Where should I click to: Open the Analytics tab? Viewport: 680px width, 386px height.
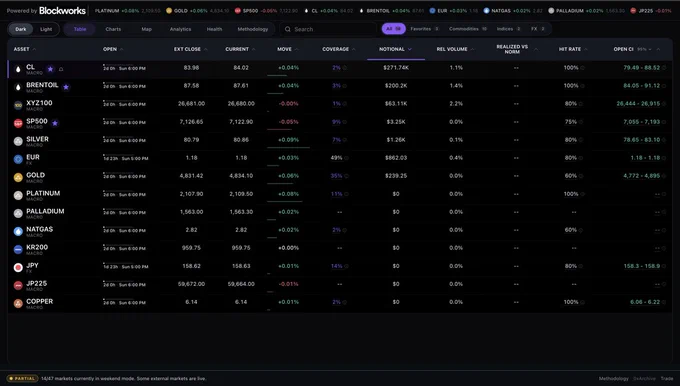pyautogui.click(x=180, y=29)
